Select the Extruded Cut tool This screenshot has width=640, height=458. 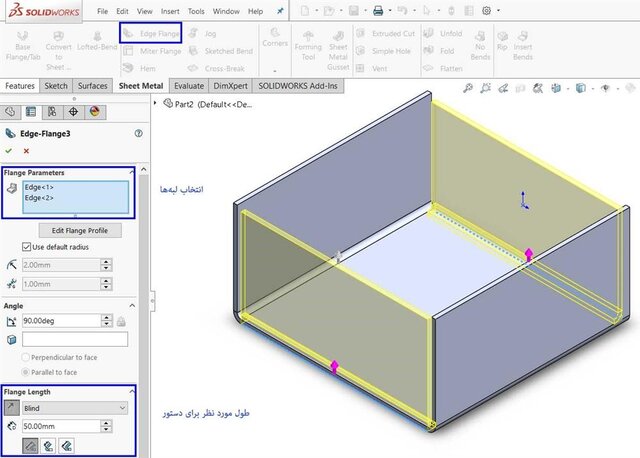tap(385, 33)
